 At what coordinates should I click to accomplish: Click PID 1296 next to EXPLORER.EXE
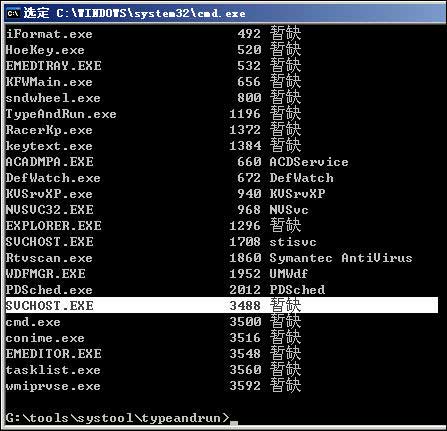pyautogui.click(x=245, y=226)
